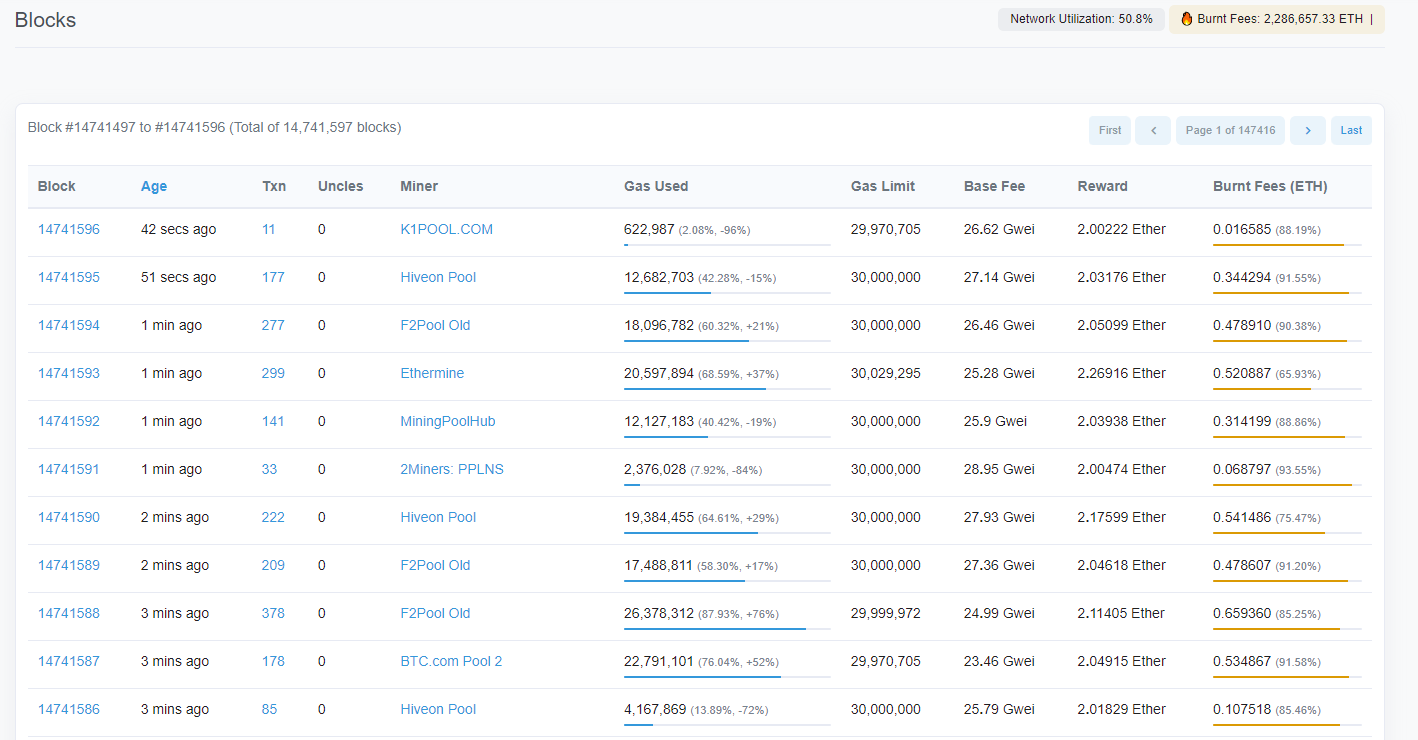The width and height of the screenshot is (1418, 740).
Task: Open 2Miners: PPLNS miner page
Action: (x=451, y=469)
